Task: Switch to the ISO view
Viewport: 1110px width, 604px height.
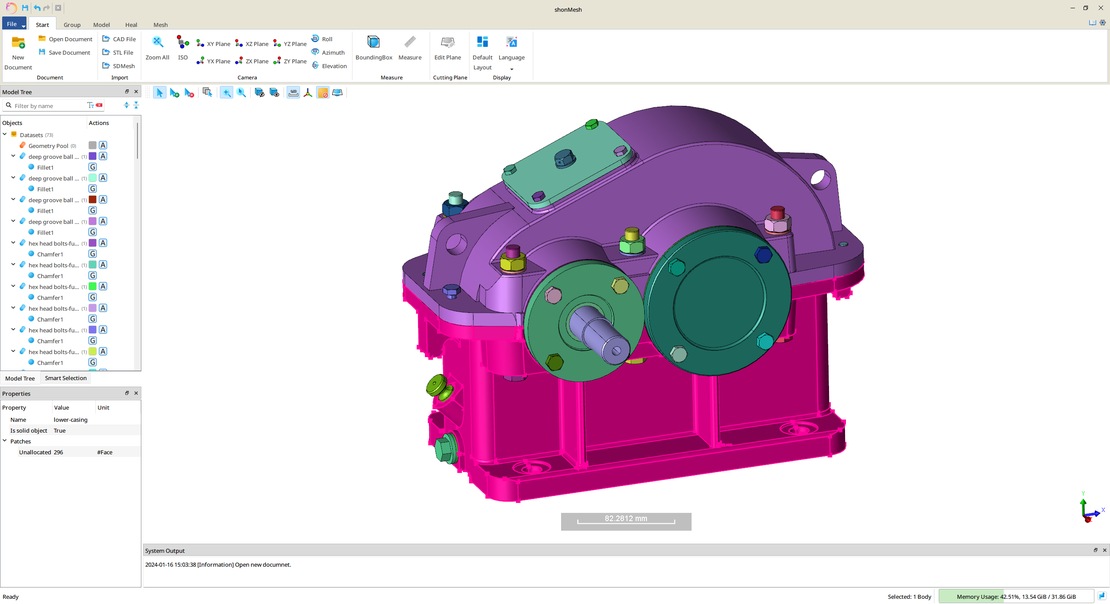Action: point(183,43)
